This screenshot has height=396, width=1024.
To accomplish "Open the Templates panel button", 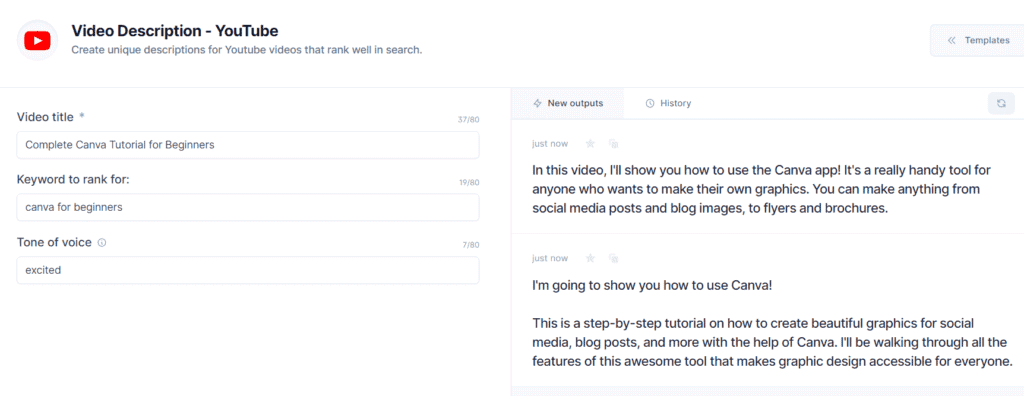I will pos(977,41).
